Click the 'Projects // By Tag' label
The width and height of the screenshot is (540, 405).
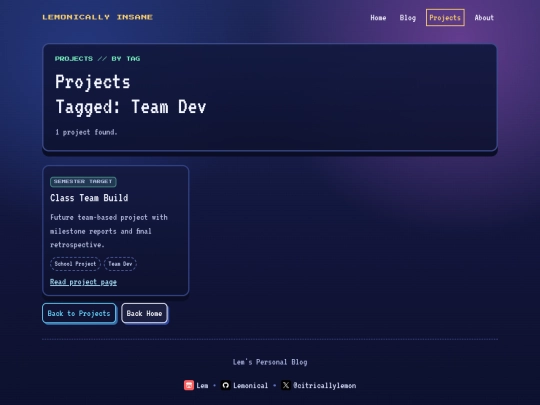click(x=97, y=59)
